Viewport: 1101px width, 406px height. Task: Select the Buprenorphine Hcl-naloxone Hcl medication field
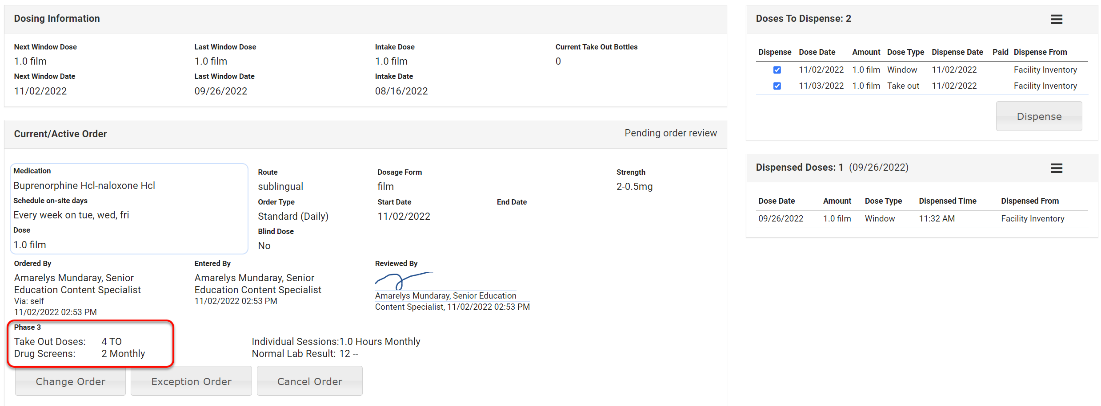click(x=84, y=185)
